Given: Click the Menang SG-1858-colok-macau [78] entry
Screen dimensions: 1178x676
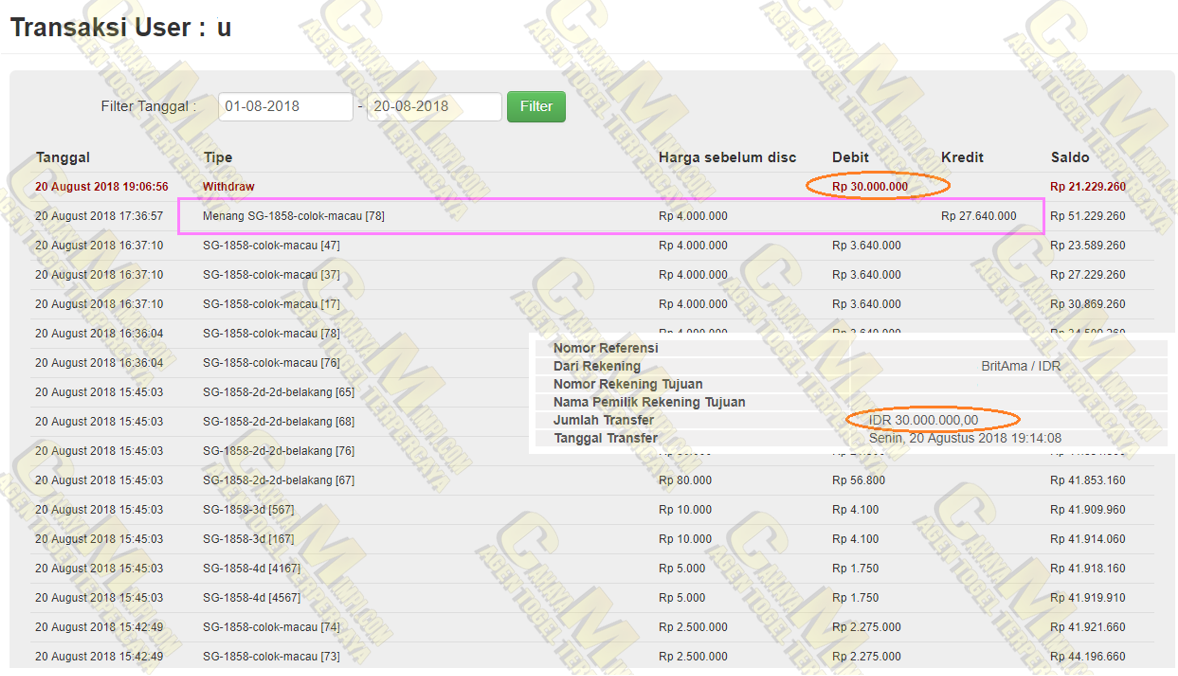Looking at the screenshot, I should 293,216.
